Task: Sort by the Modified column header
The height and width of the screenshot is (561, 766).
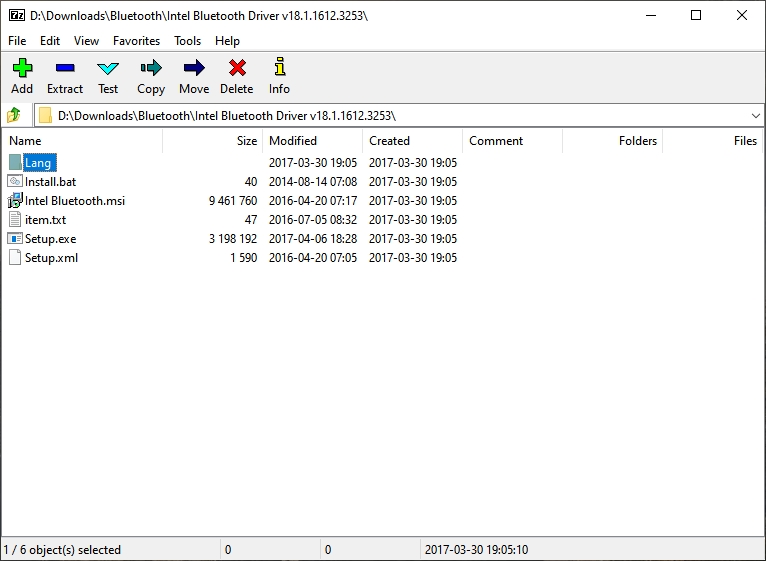Action: [313, 141]
